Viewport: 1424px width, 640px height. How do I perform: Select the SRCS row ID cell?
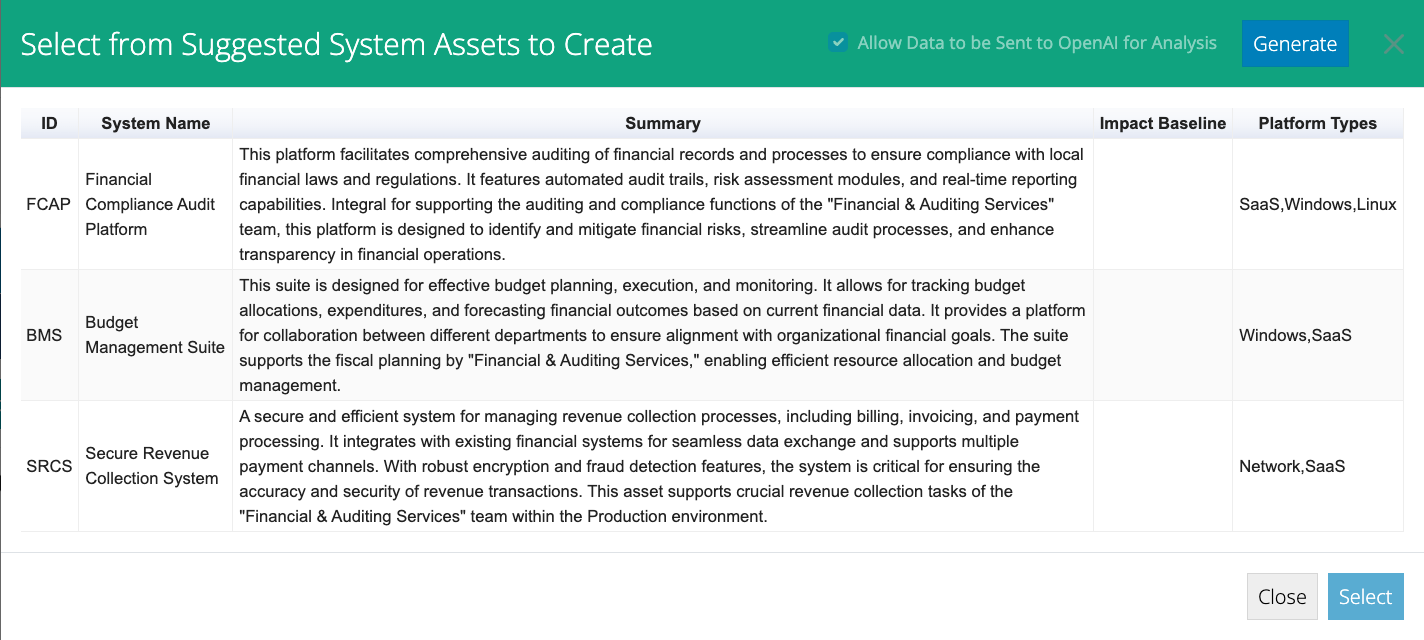(x=49, y=466)
